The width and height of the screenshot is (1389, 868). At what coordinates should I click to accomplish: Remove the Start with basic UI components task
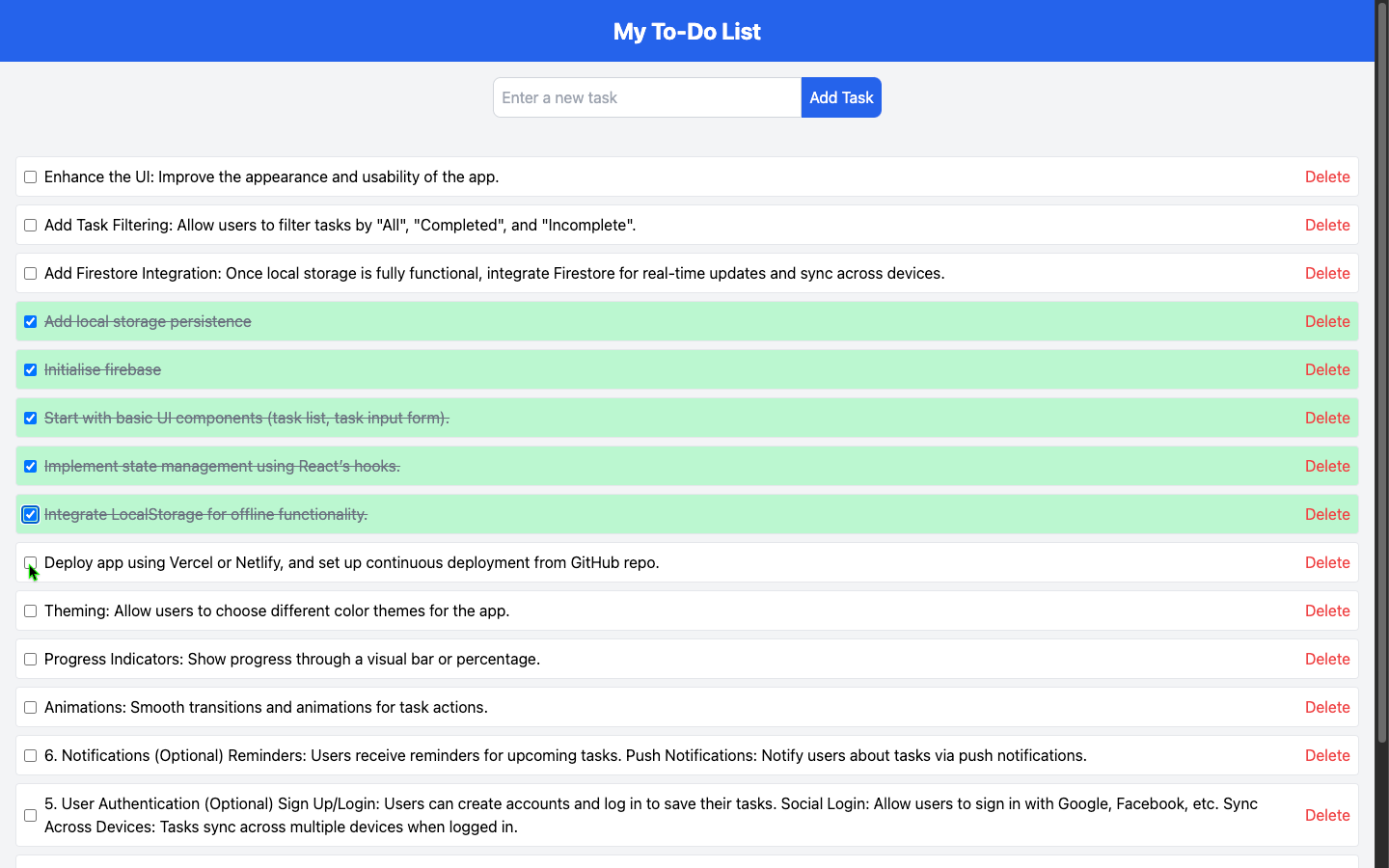tap(1326, 419)
